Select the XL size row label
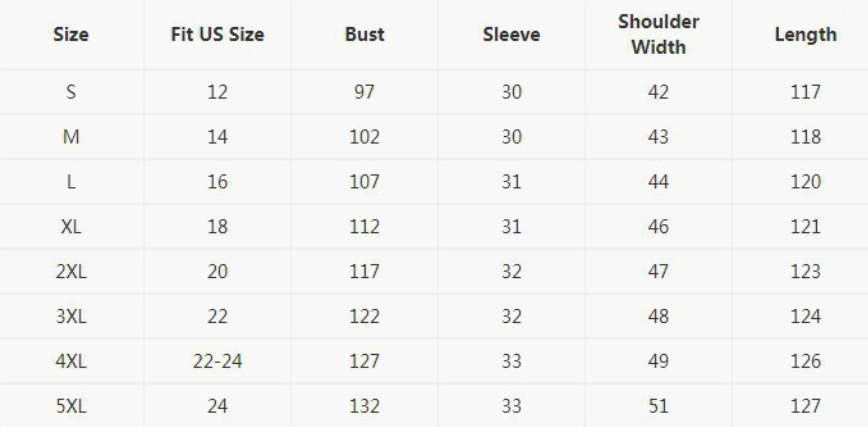 coord(72,227)
